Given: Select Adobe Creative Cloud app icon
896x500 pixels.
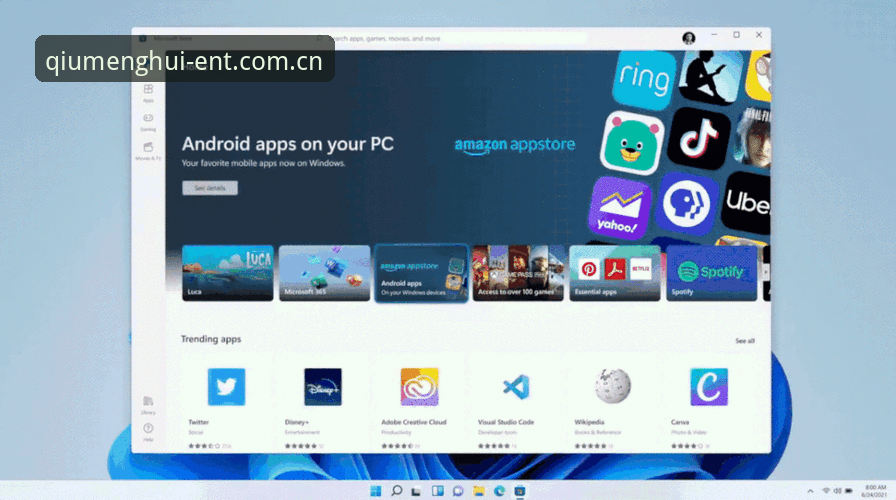Looking at the screenshot, I should (419, 387).
